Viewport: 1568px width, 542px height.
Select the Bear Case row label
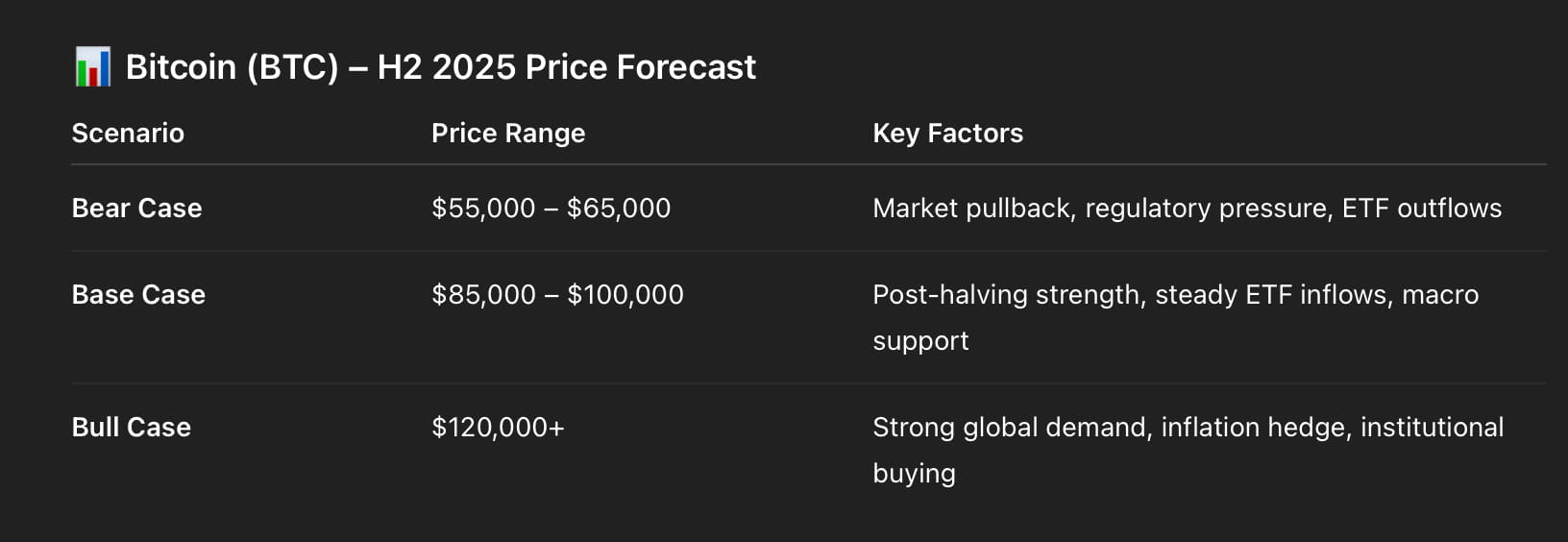[x=136, y=209]
